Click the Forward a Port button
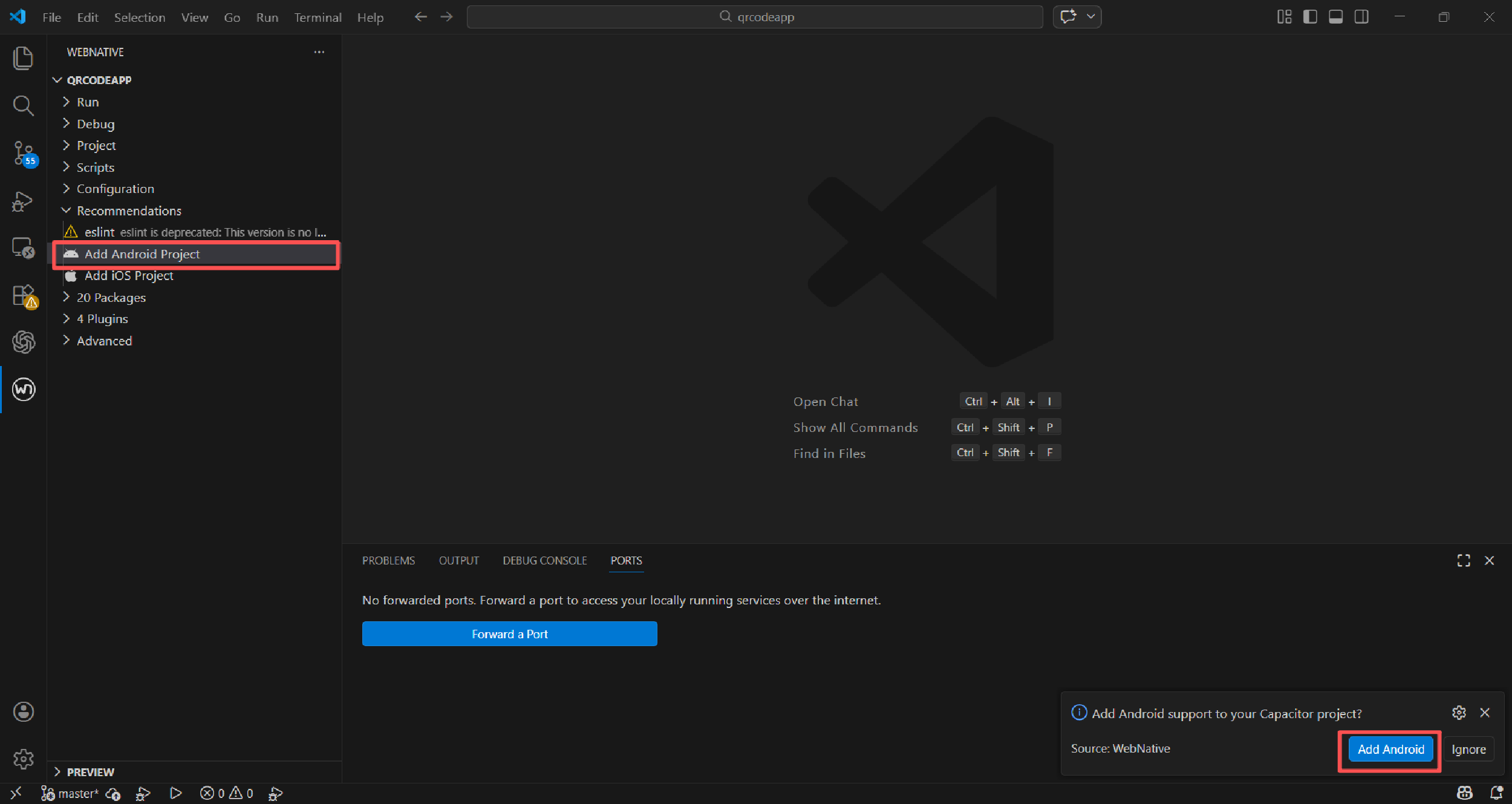1512x804 pixels. click(x=510, y=634)
